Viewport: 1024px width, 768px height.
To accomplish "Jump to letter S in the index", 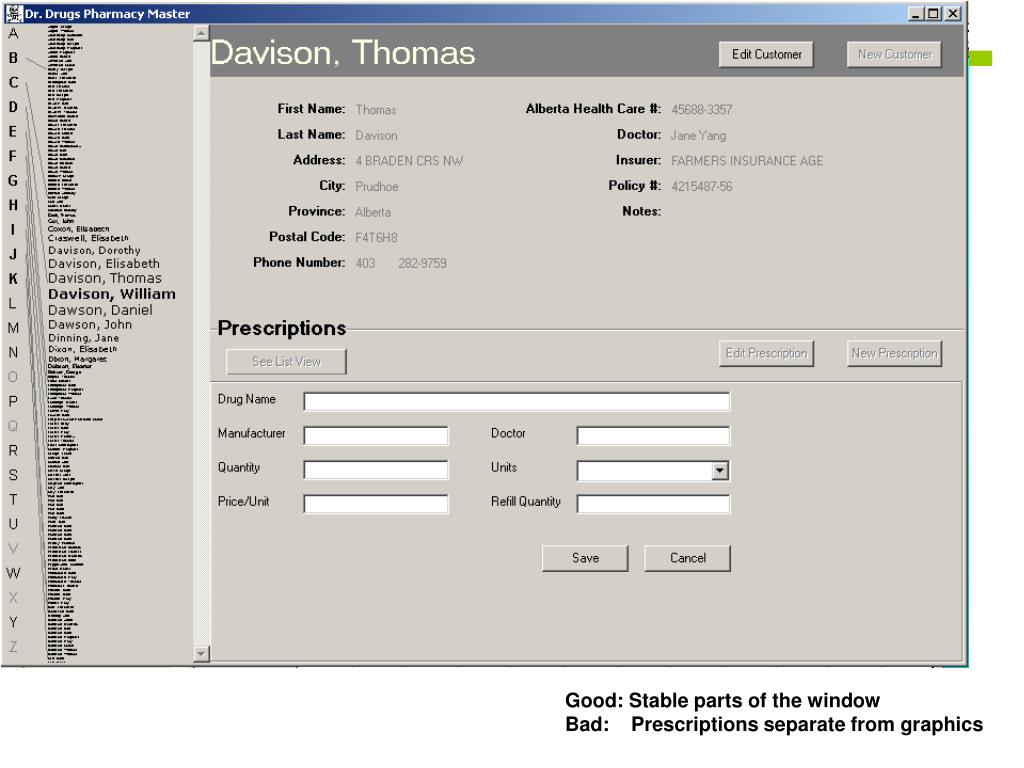I will (x=13, y=475).
